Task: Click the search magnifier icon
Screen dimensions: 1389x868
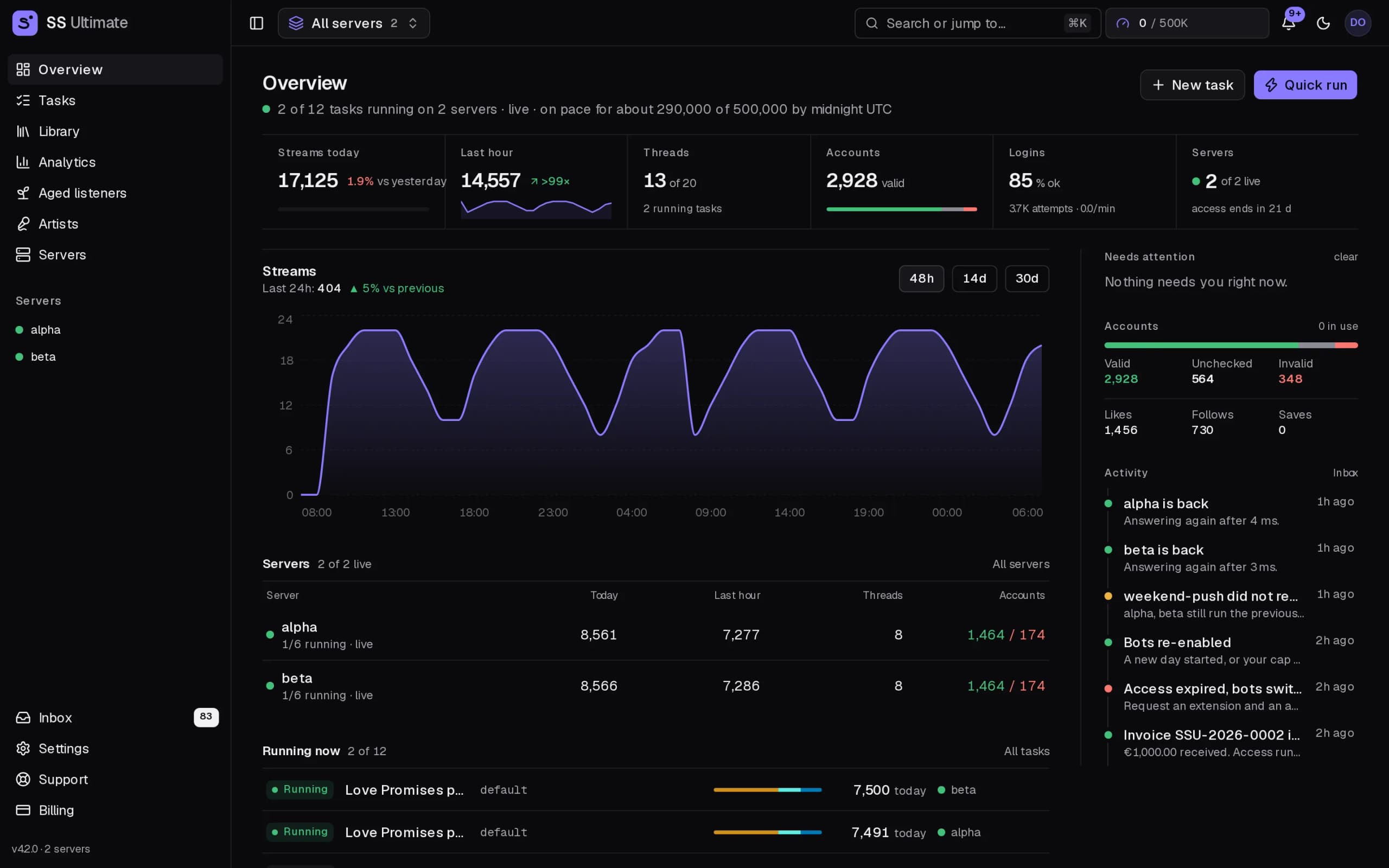Action: pyautogui.click(x=872, y=23)
